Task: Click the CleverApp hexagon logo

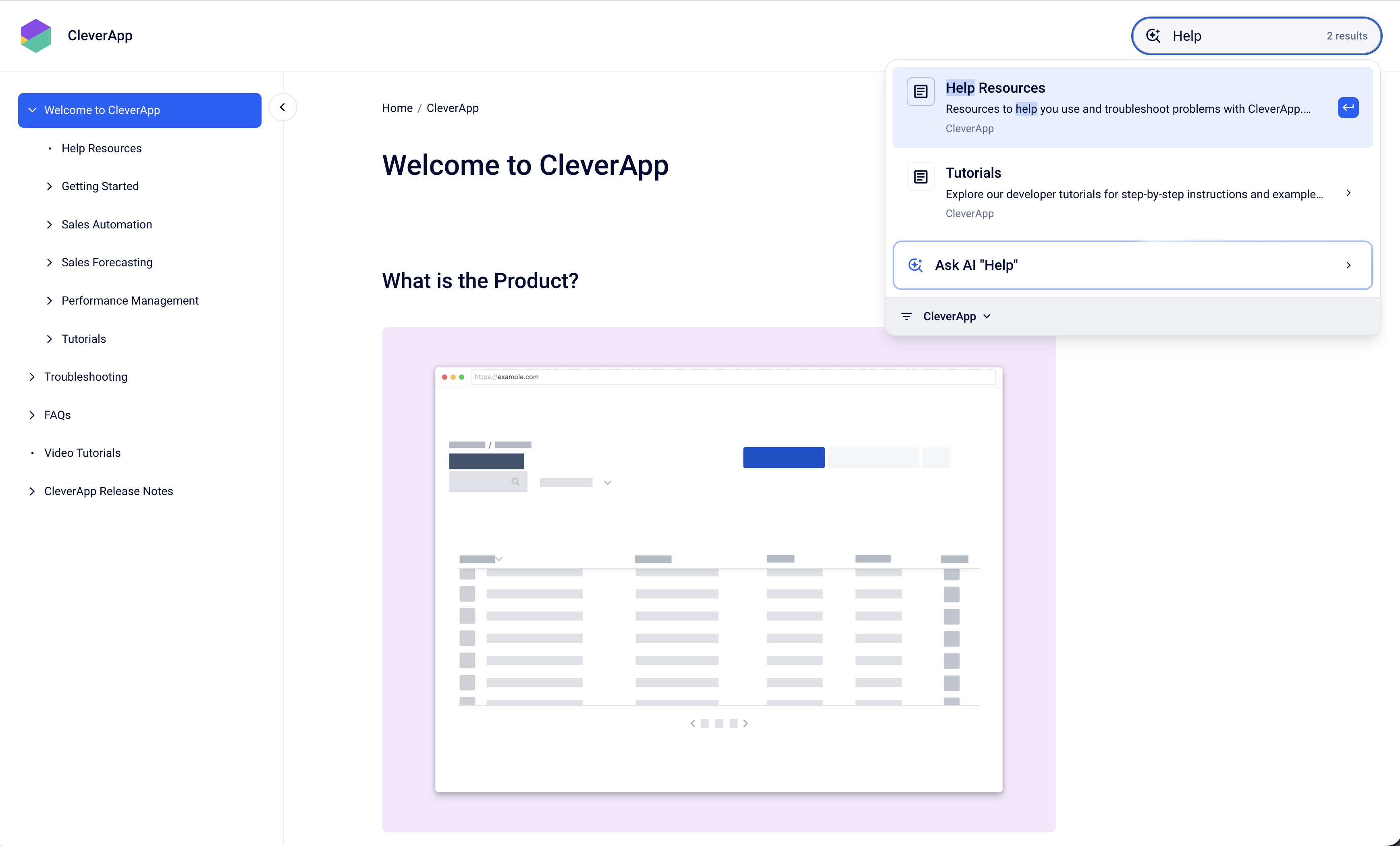Action: point(36,35)
